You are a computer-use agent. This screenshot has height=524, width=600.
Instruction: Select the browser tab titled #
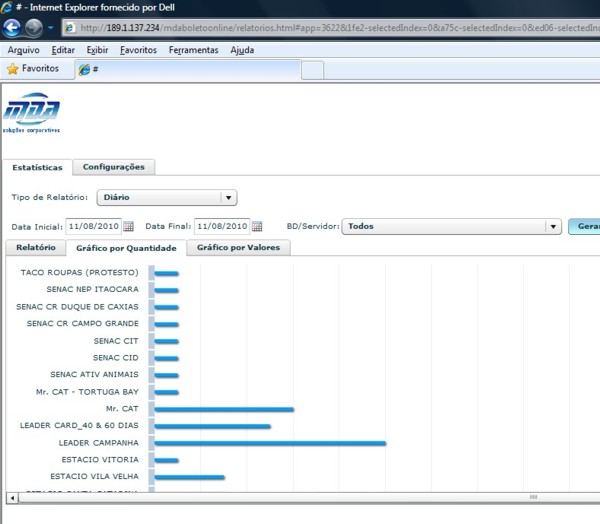point(188,70)
